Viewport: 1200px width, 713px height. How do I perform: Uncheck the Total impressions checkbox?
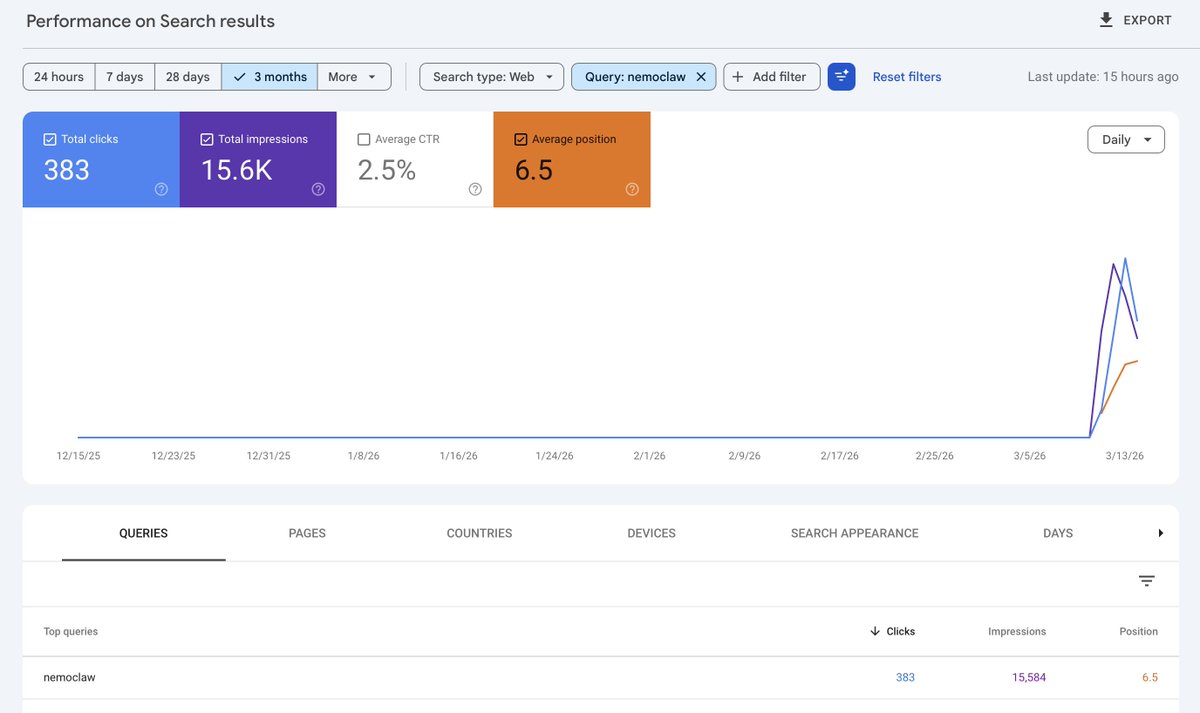(207, 140)
